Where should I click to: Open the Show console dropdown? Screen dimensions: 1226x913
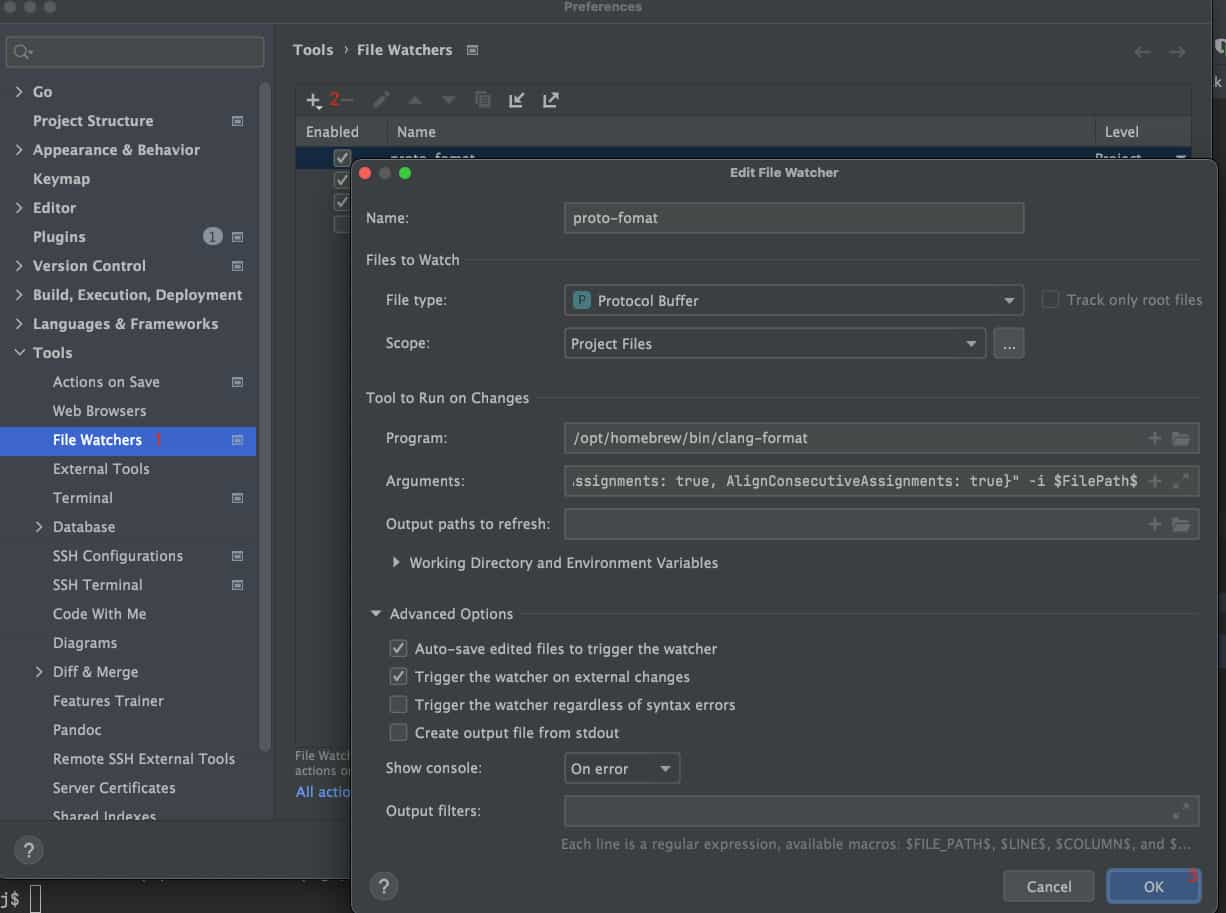pyautogui.click(x=621, y=768)
